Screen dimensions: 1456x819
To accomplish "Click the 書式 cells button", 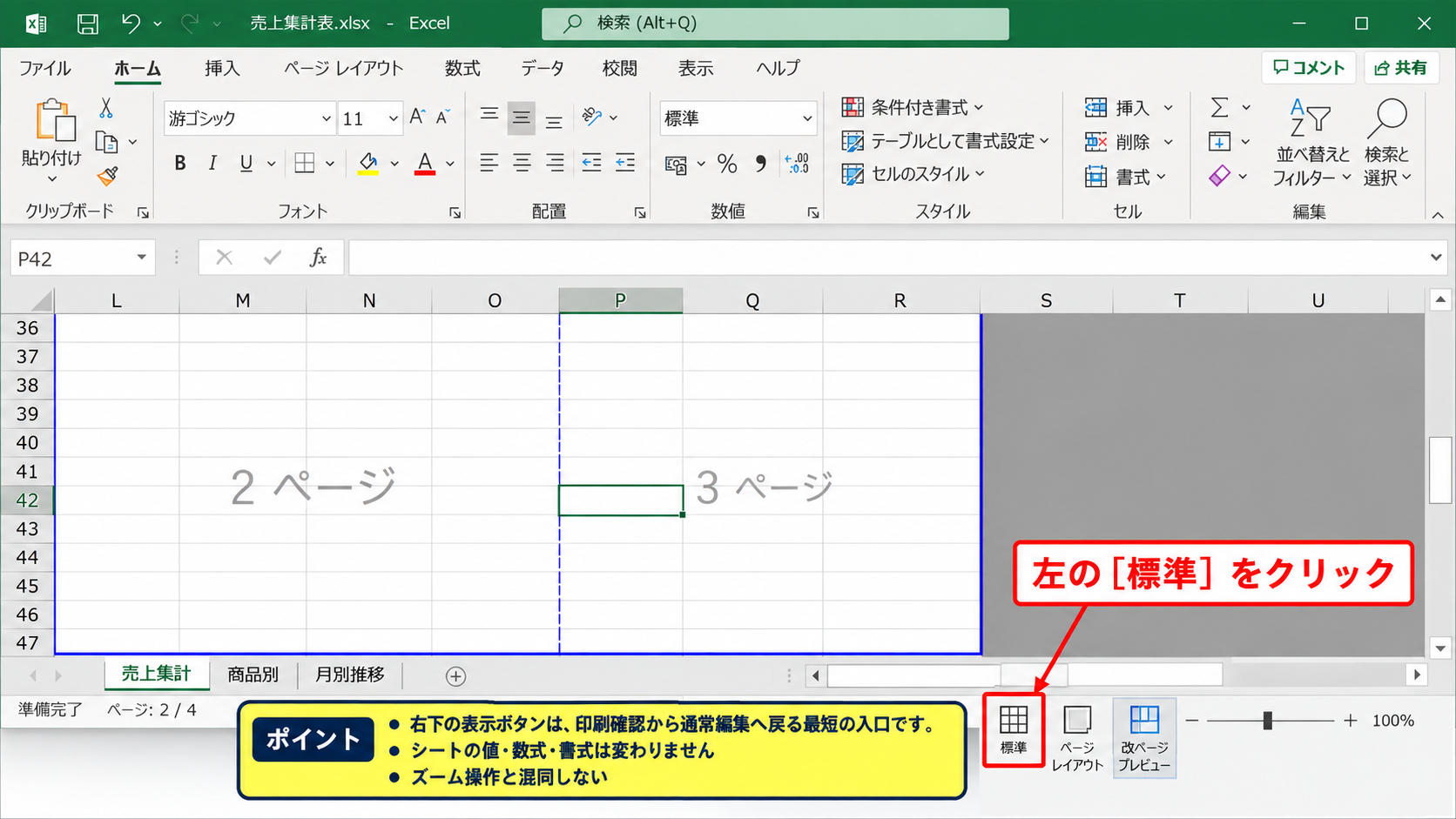I will point(1125,177).
